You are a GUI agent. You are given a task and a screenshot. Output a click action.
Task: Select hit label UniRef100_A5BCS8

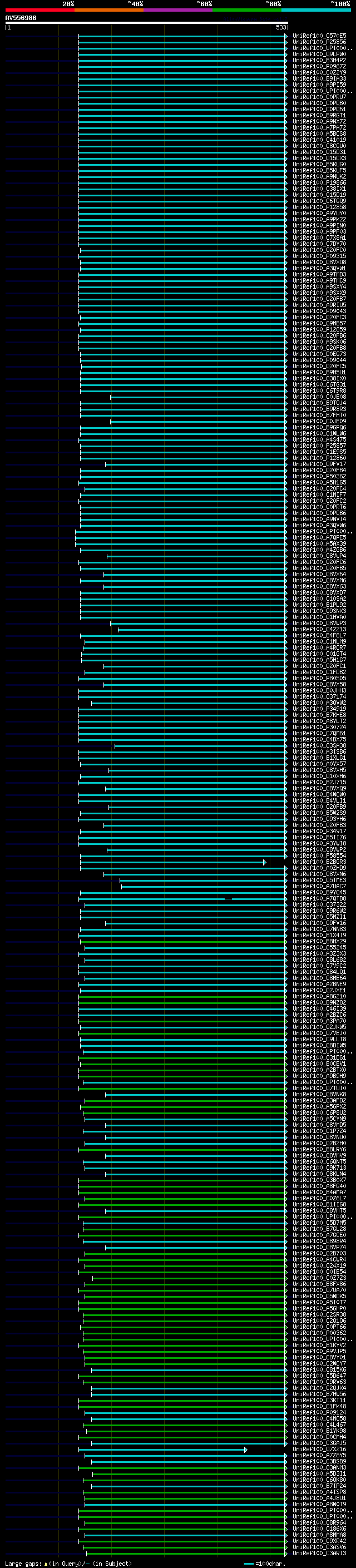click(319, 134)
